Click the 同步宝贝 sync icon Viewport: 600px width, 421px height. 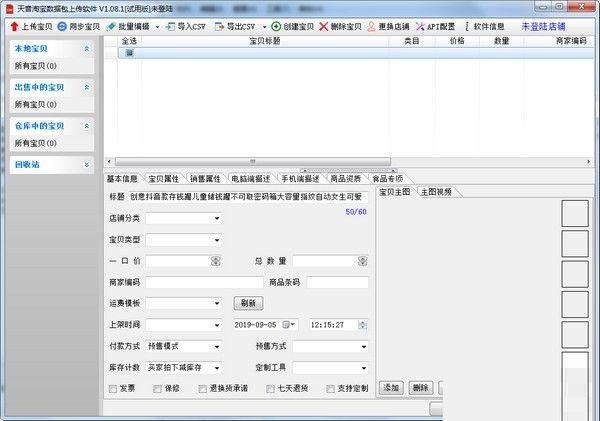click(63, 25)
